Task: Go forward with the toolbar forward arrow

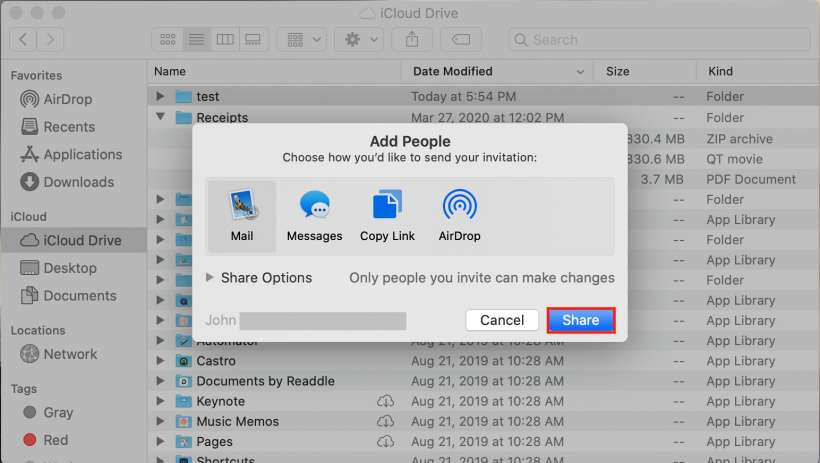Action: (x=51, y=39)
